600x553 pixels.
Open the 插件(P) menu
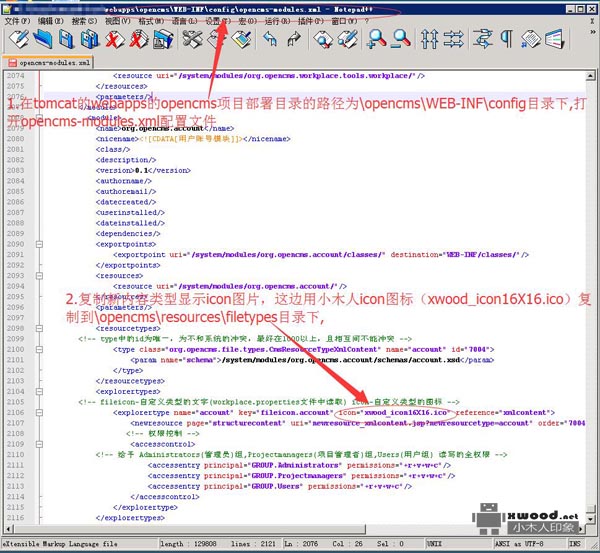click(311, 21)
